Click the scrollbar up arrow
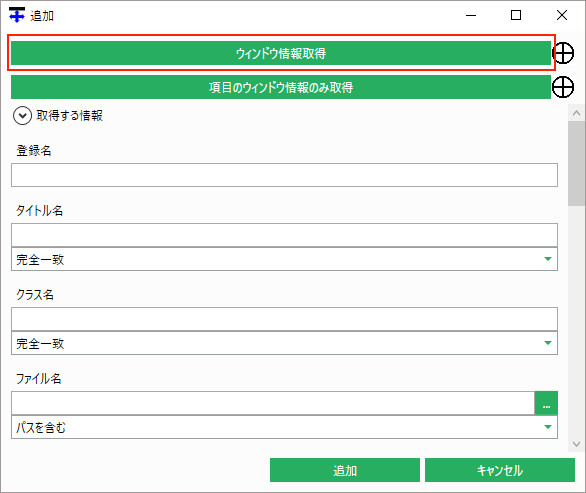 click(576, 113)
